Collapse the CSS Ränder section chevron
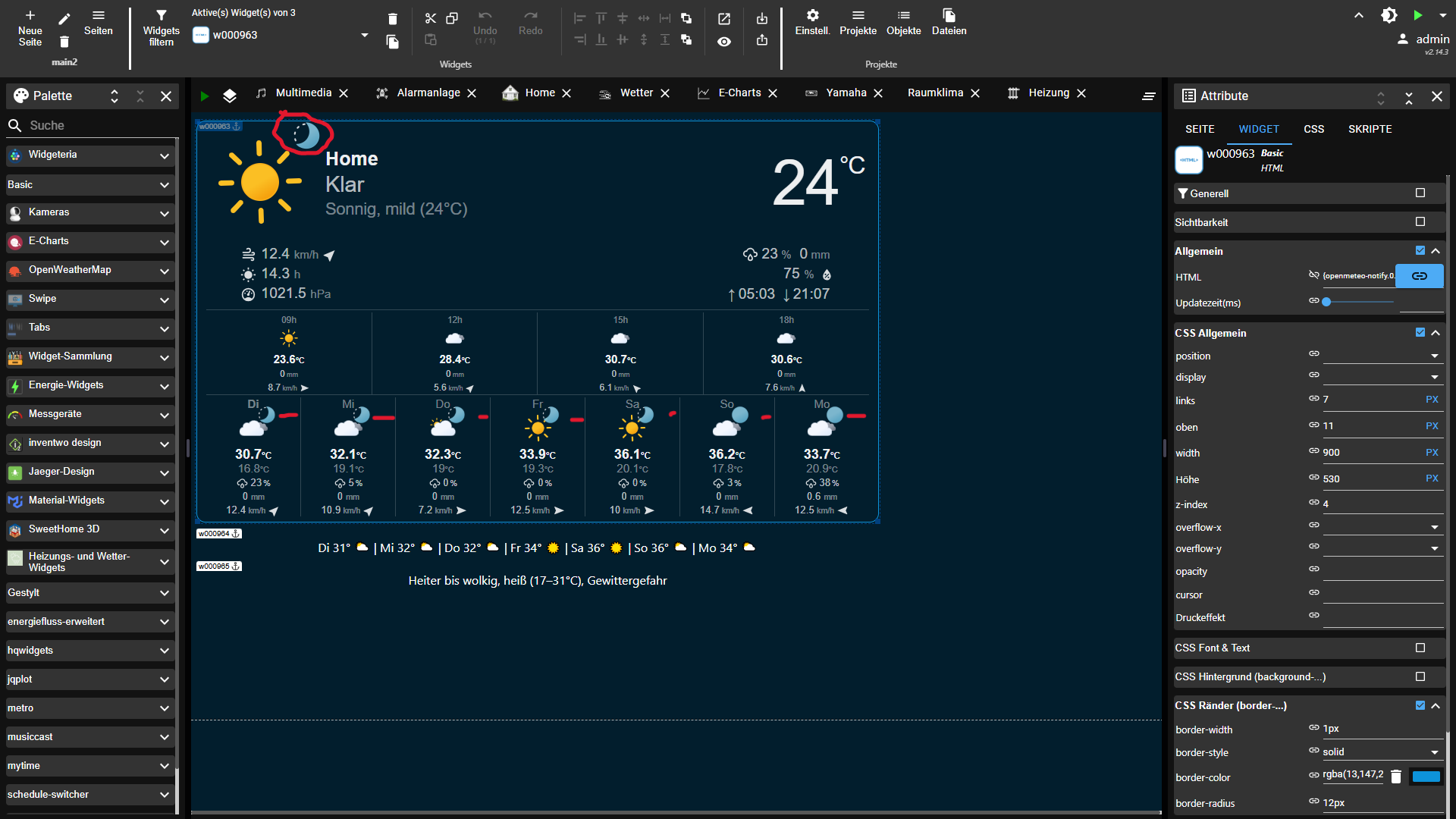The image size is (1456, 819). (x=1436, y=706)
